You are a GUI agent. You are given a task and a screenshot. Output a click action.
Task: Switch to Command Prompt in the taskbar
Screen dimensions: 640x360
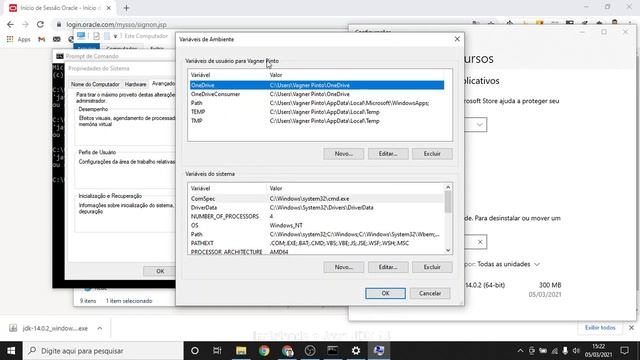(x=333, y=351)
